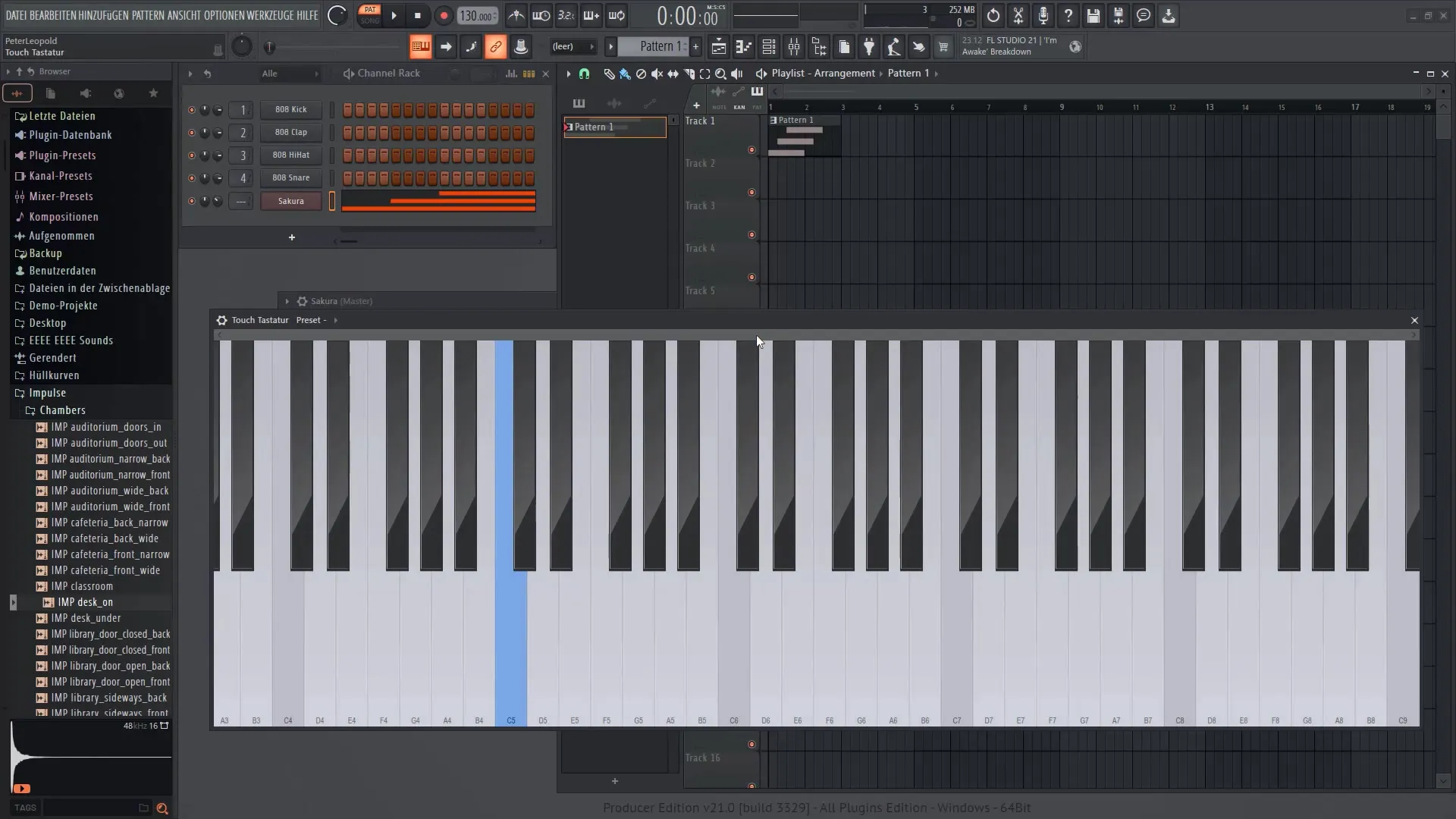Expand the Chambers folder in browser
The width and height of the screenshot is (1456, 819).
coord(62,410)
